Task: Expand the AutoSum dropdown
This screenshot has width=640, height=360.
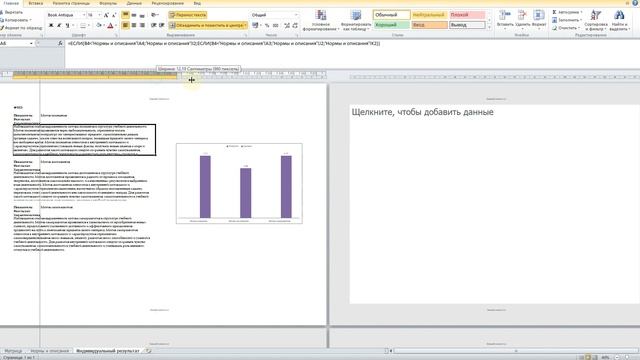Action: [x=581, y=12]
